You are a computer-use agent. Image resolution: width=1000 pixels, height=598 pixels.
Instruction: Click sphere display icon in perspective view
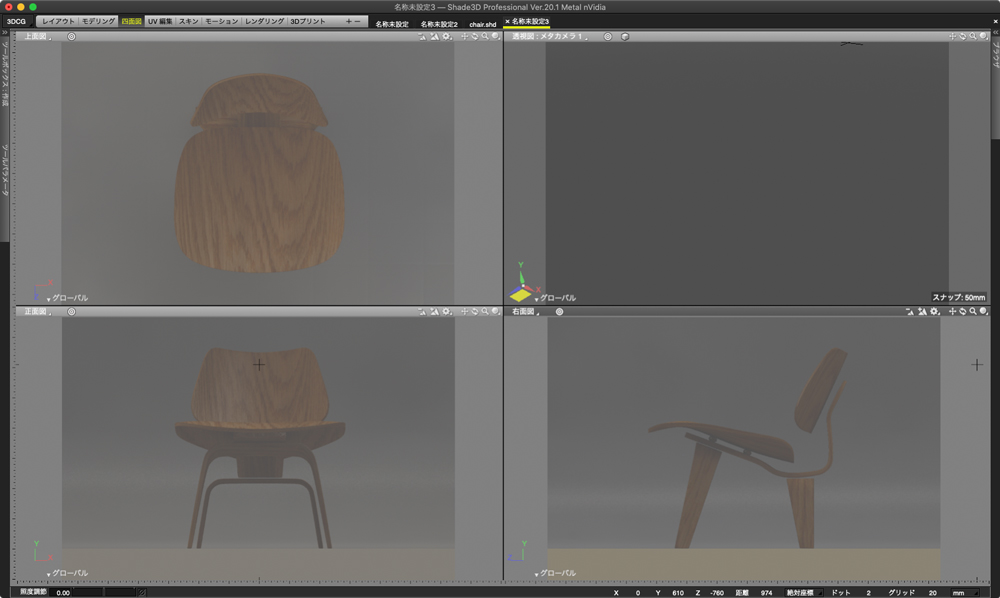tap(983, 36)
